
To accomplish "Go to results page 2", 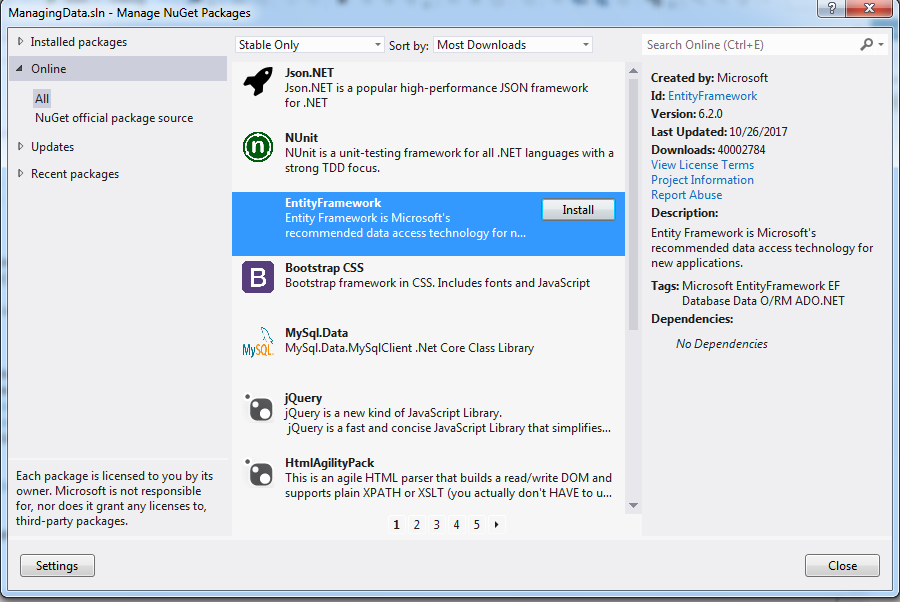I will 417,525.
